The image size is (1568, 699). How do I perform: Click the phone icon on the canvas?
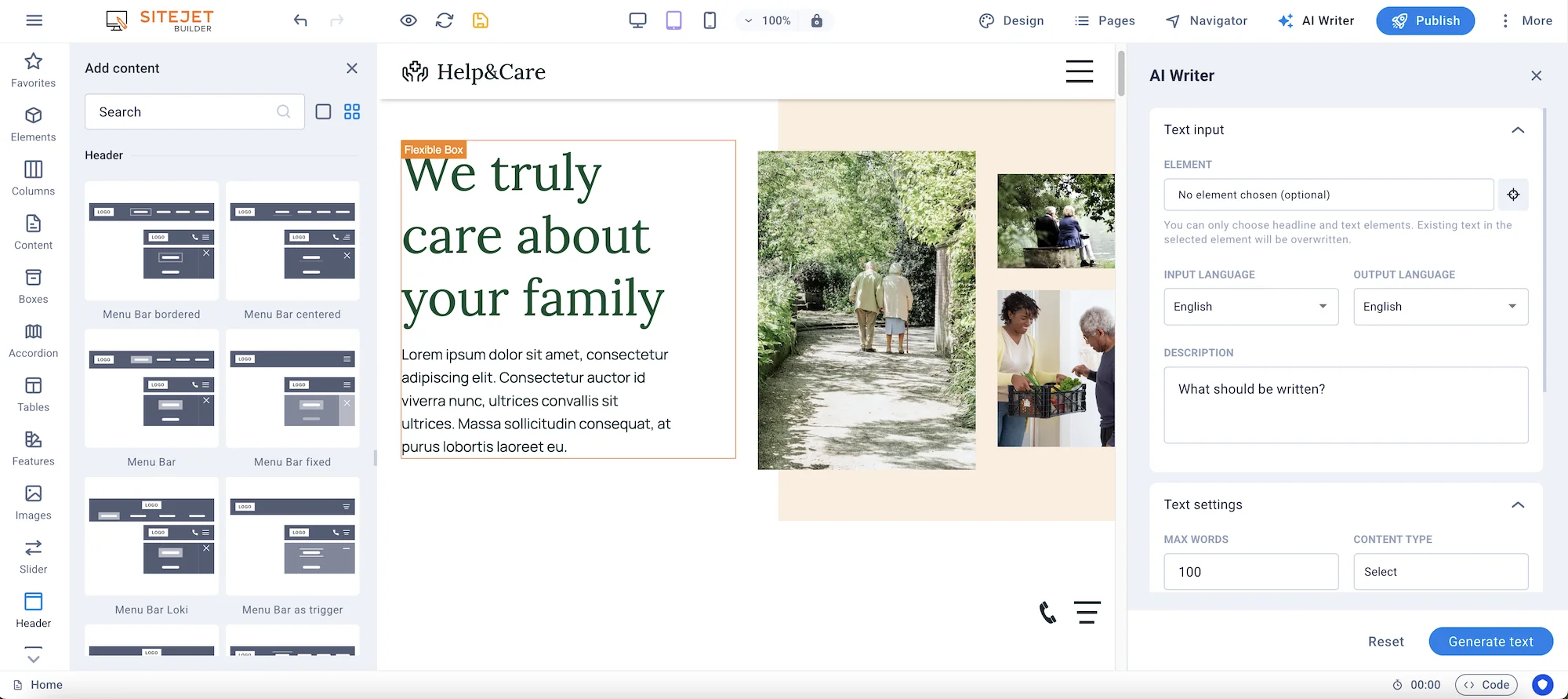tap(1047, 612)
